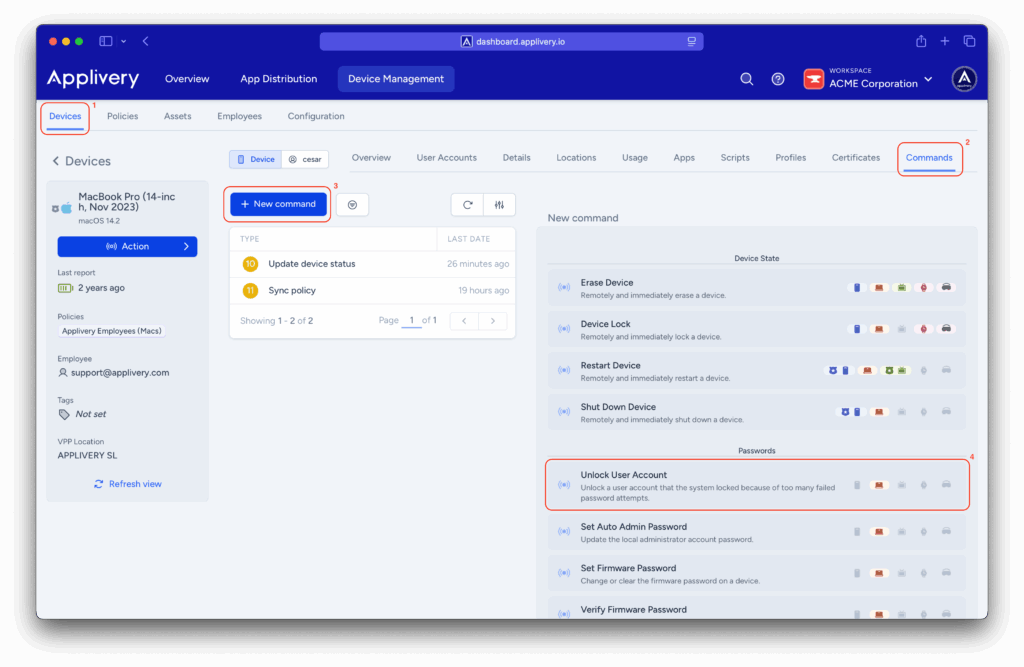Click the Applivery round avatar icon
This screenshot has width=1024, height=667.
(963, 79)
